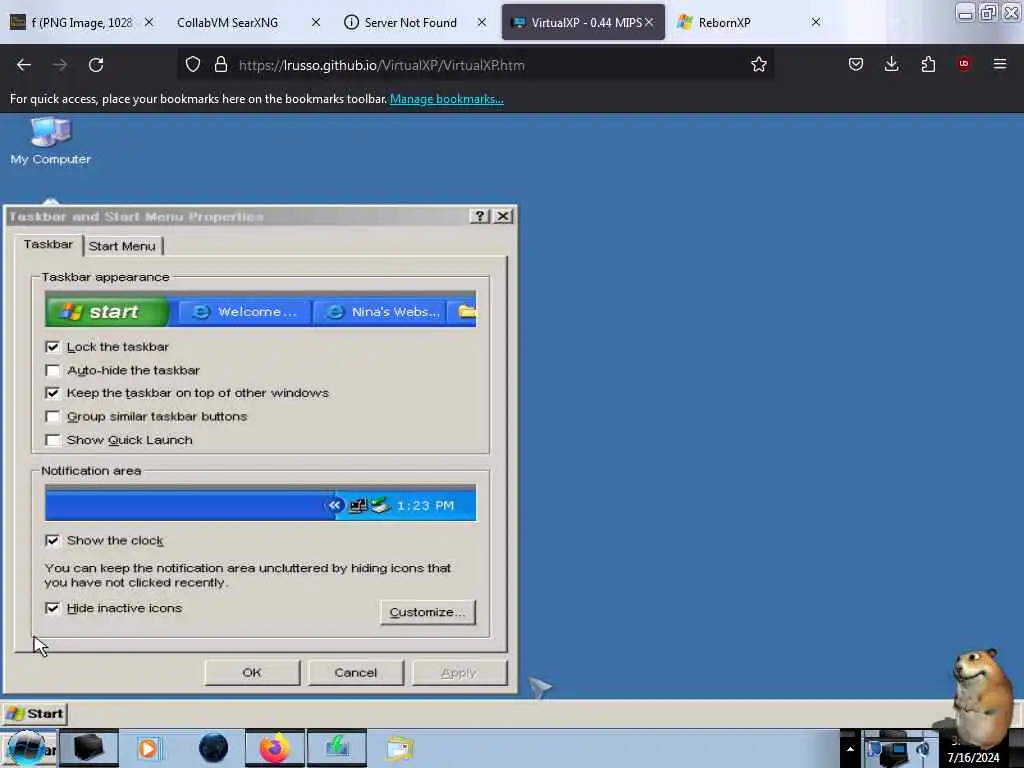This screenshot has height=768, width=1024.
Task: Click the Customize... button
Action: (x=428, y=613)
